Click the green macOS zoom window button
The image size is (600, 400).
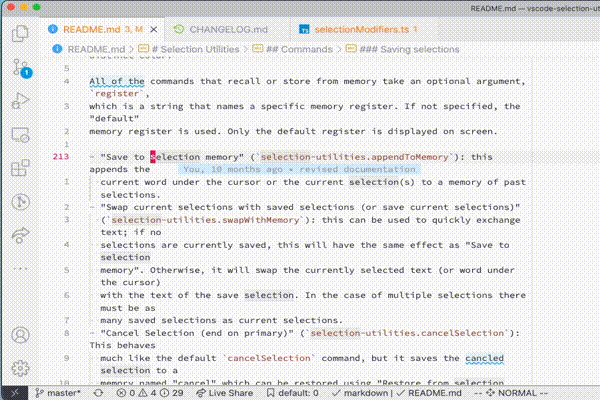(37, 7)
